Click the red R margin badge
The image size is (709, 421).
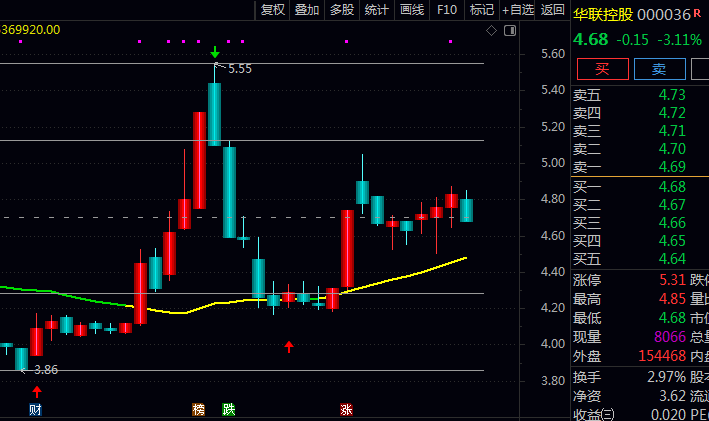pos(697,13)
